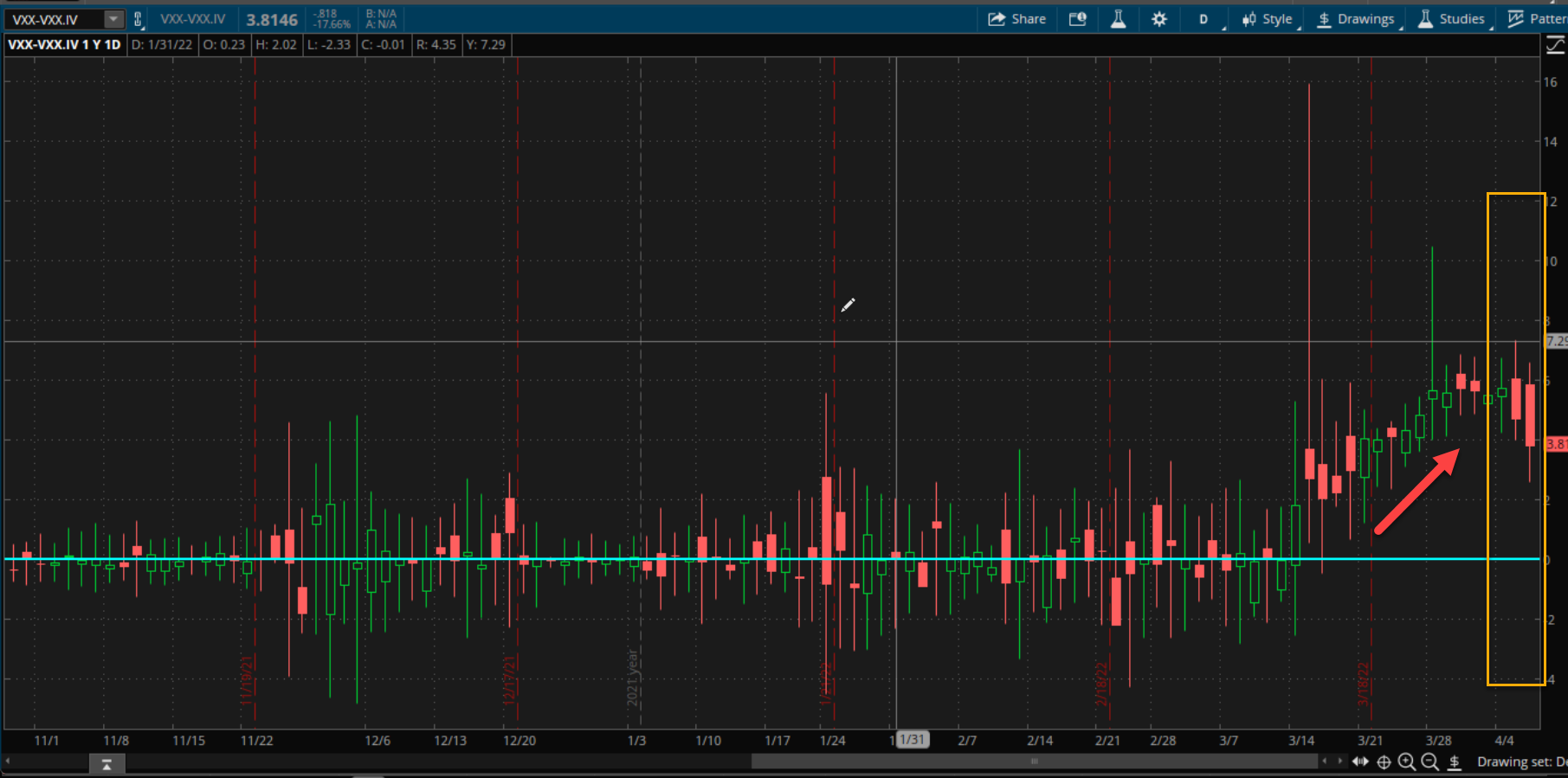Image resolution: width=1568 pixels, height=778 pixels.
Task: Zoom out with magnifier minus icon
Action: [1430, 762]
